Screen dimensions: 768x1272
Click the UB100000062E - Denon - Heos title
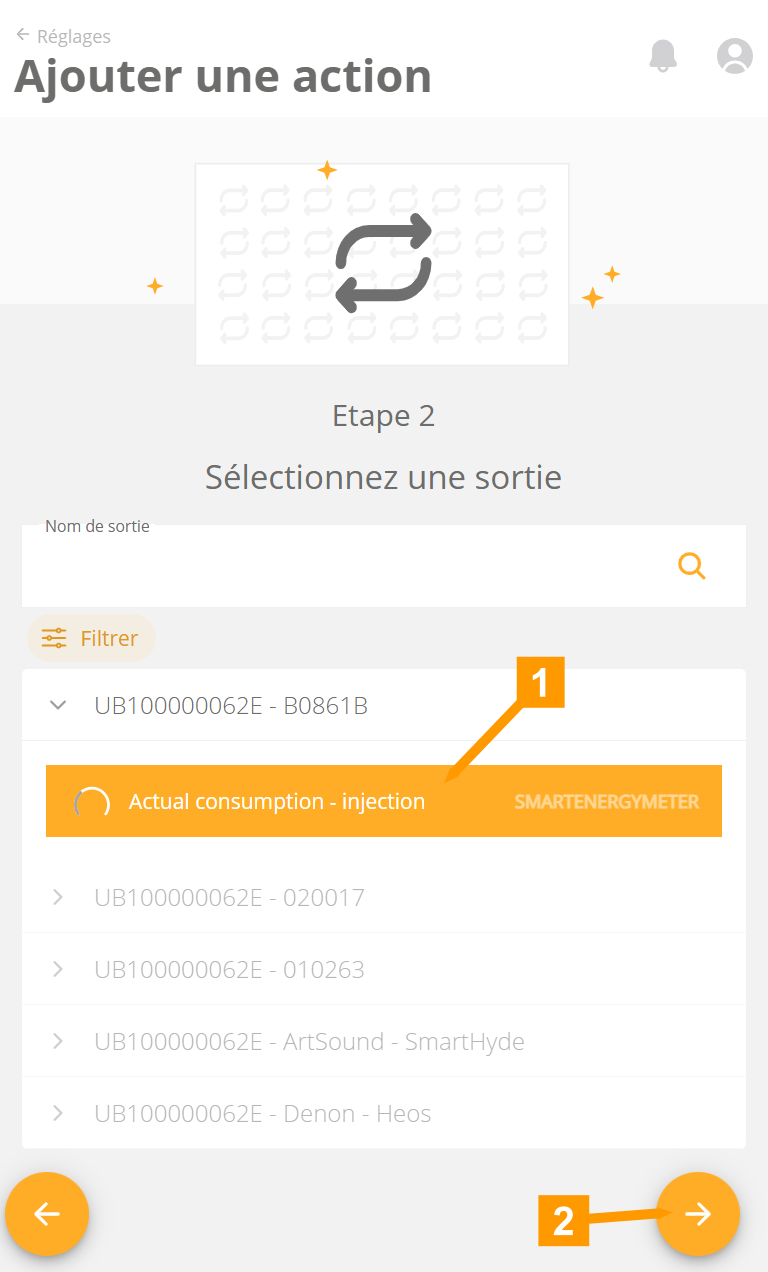[263, 1113]
